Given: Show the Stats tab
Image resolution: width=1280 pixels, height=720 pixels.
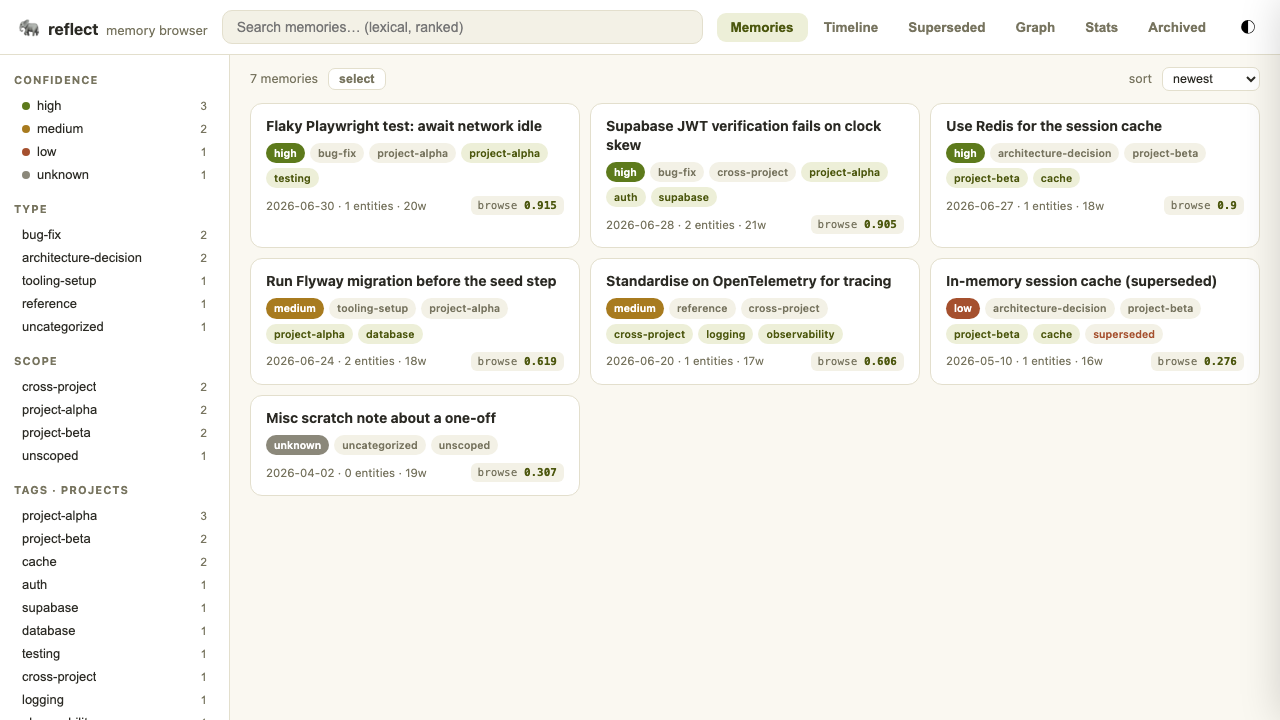Looking at the screenshot, I should click(x=1101, y=27).
